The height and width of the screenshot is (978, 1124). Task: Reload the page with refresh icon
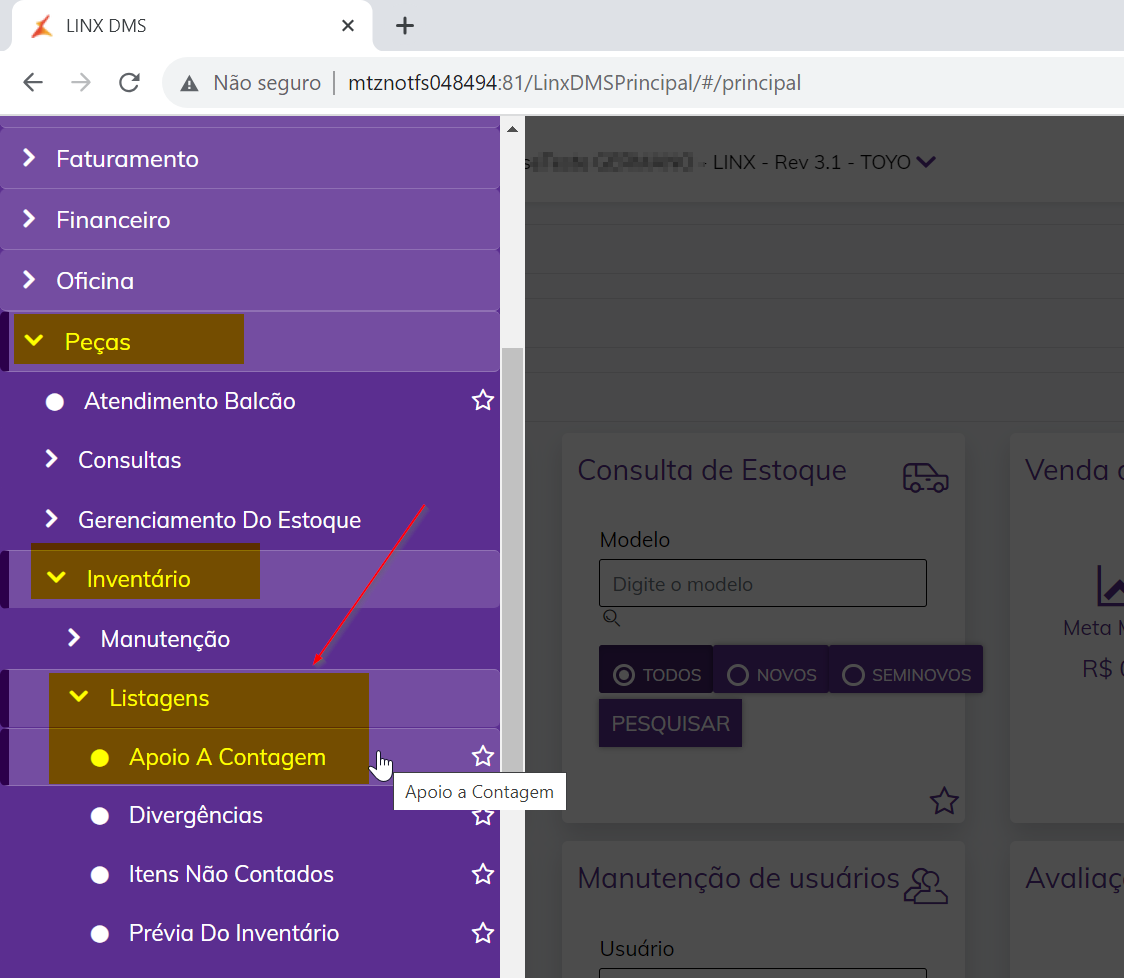pos(129,82)
